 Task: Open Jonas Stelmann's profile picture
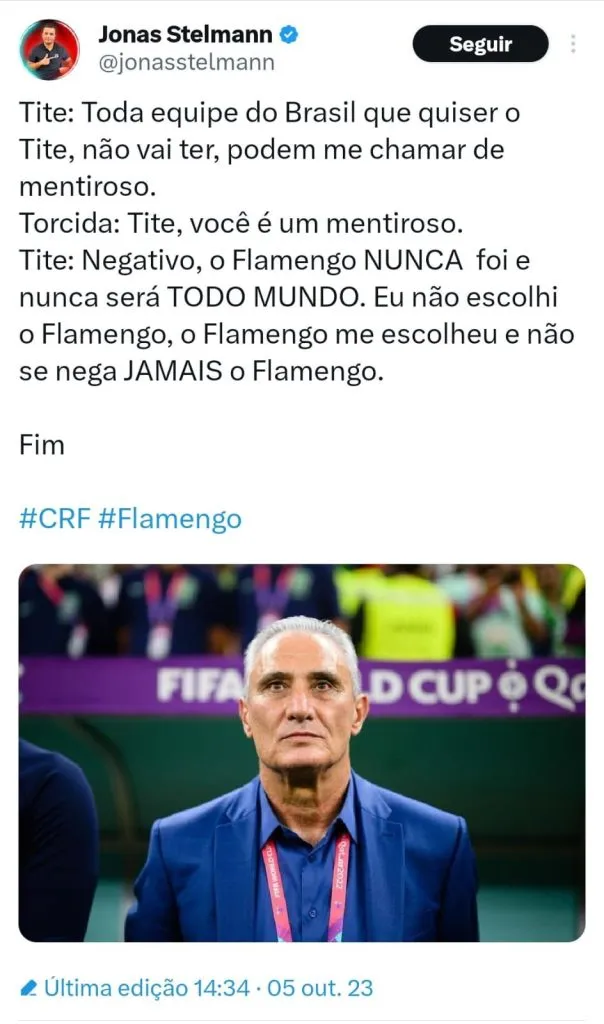coord(49,49)
